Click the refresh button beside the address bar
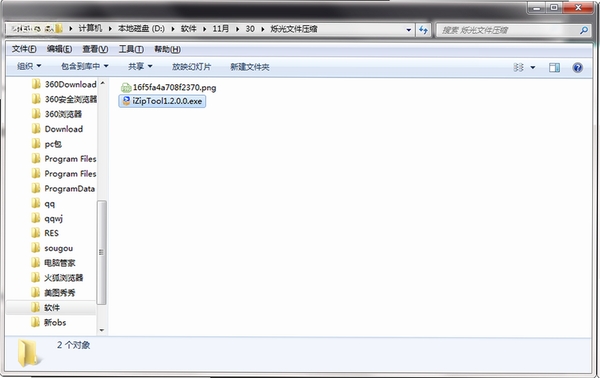The image size is (600, 378). [423, 29]
